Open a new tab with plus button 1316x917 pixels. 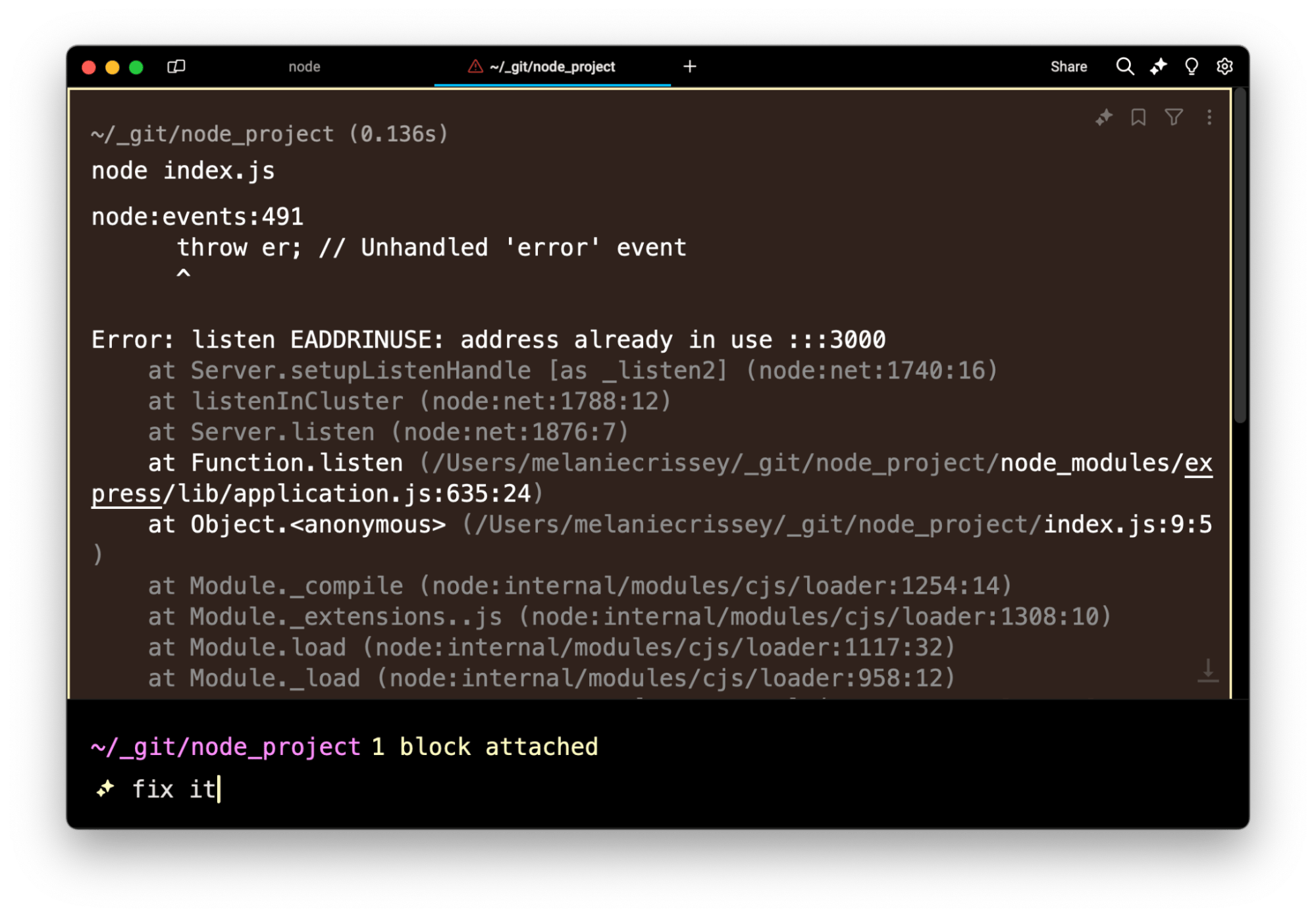[x=689, y=66]
